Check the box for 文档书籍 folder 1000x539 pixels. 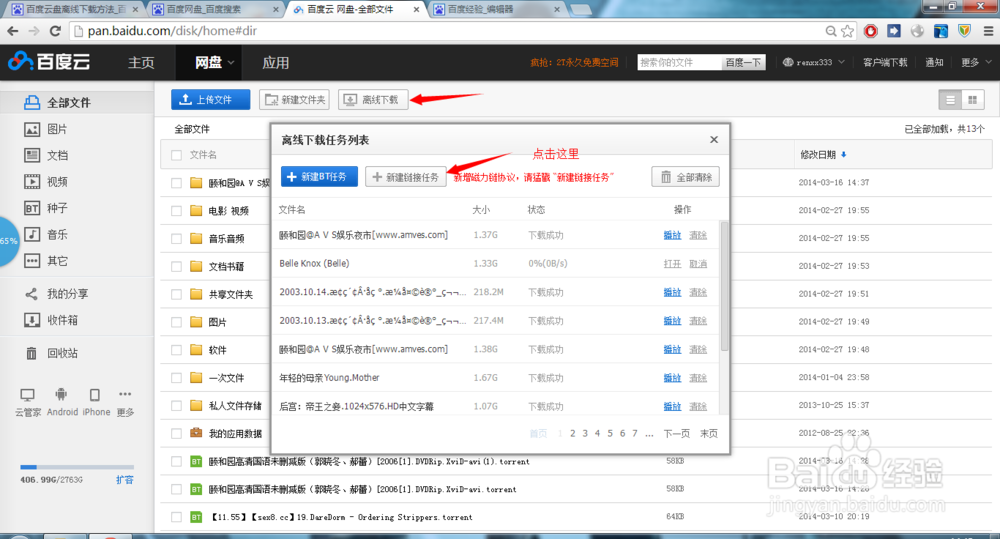click(177, 266)
